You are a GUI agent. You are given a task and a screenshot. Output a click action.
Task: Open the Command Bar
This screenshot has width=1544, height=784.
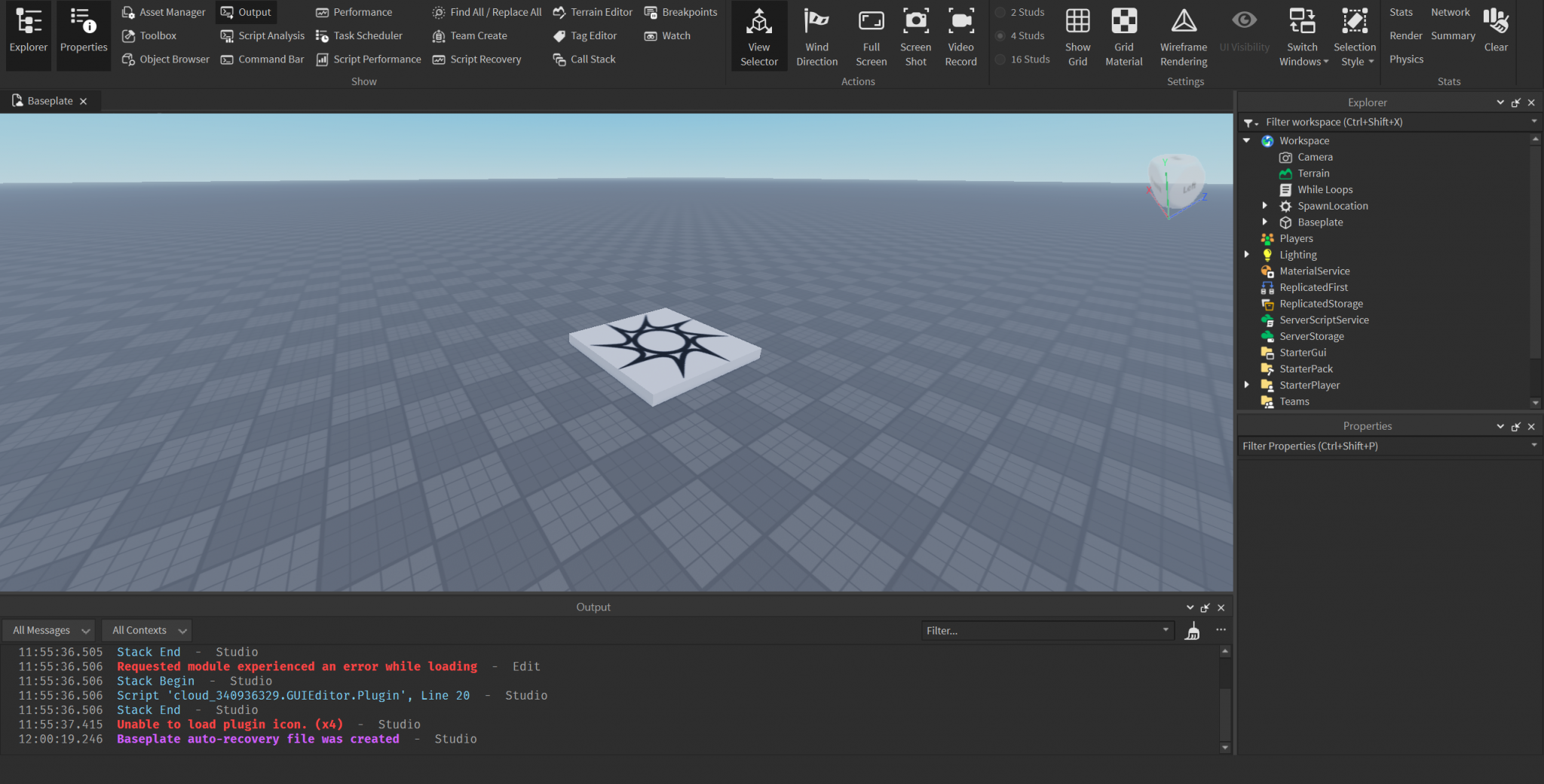pyautogui.click(x=262, y=59)
